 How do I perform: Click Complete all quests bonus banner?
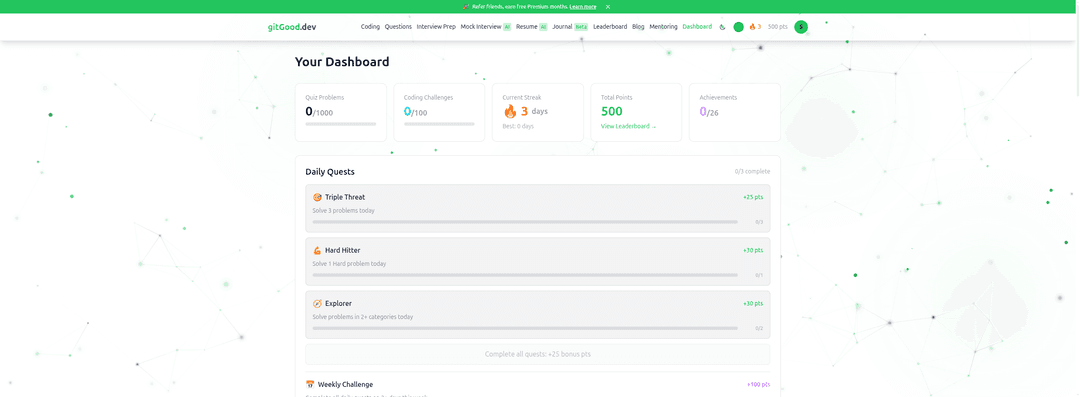[x=537, y=354]
